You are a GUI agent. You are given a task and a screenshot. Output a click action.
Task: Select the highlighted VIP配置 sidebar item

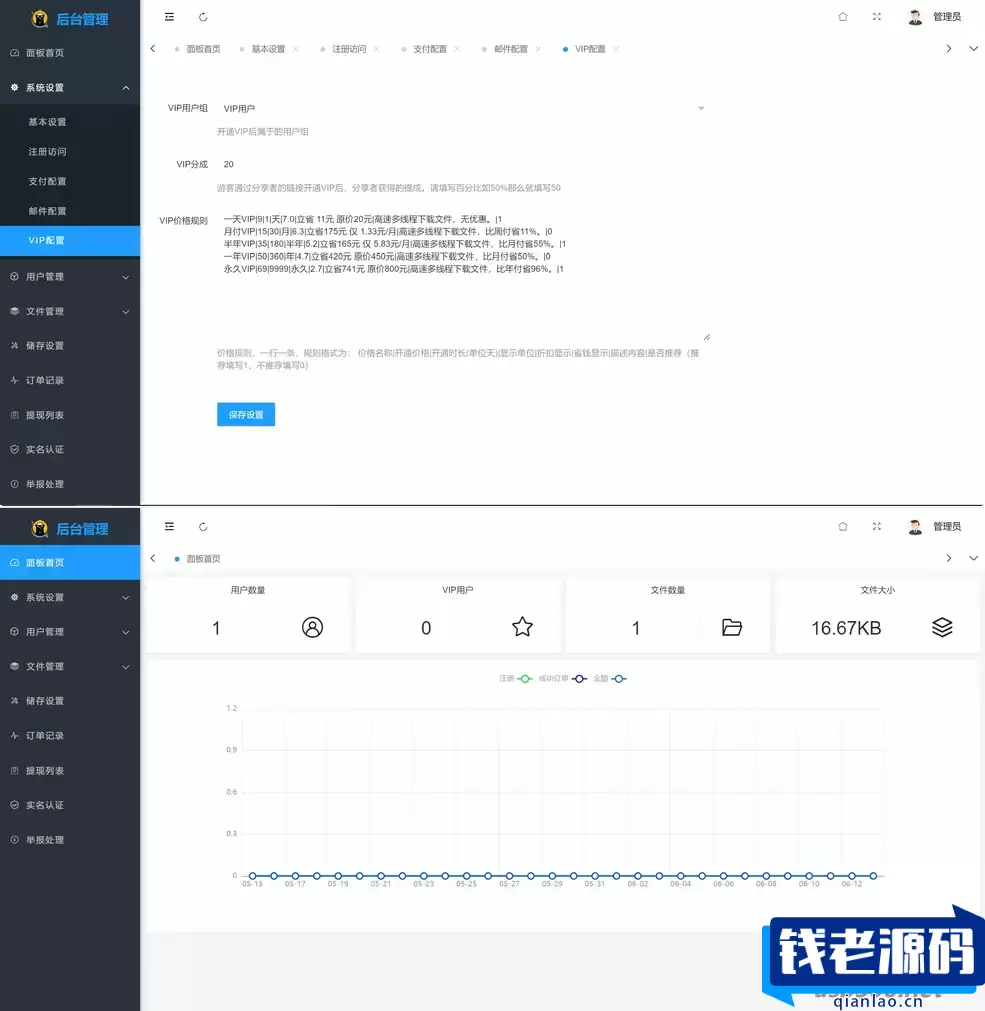click(x=70, y=240)
